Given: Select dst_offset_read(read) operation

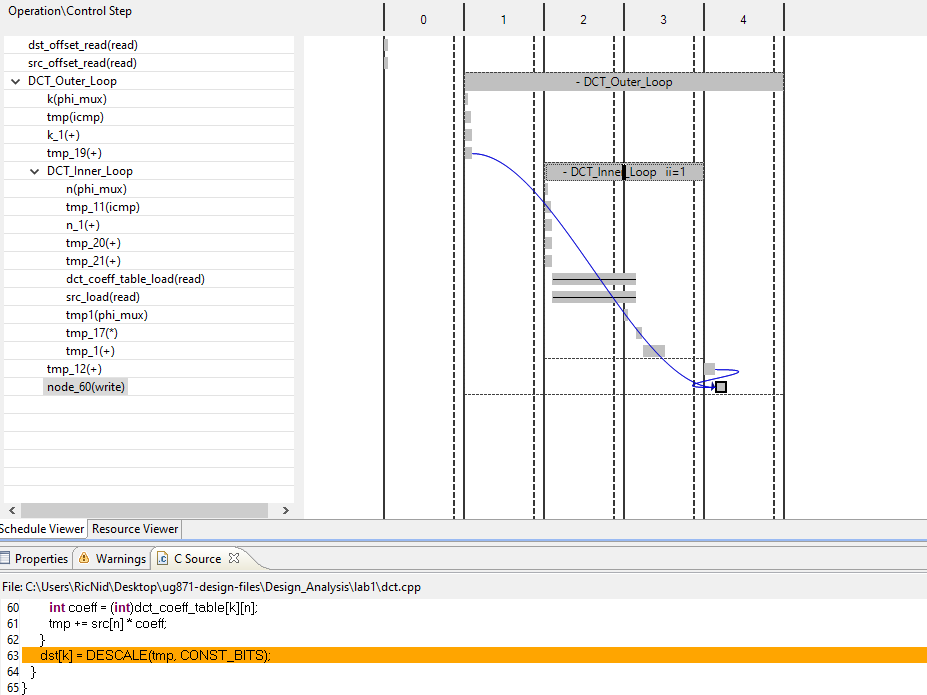Looking at the screenshot, I should point(83,45).
